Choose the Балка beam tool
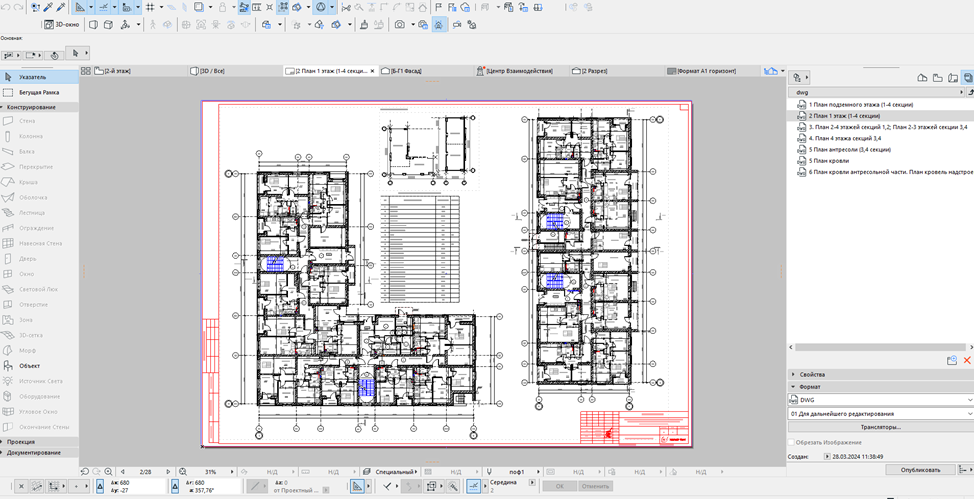The width and height of the screenshot is (974, 499). [x=39, y=152]
